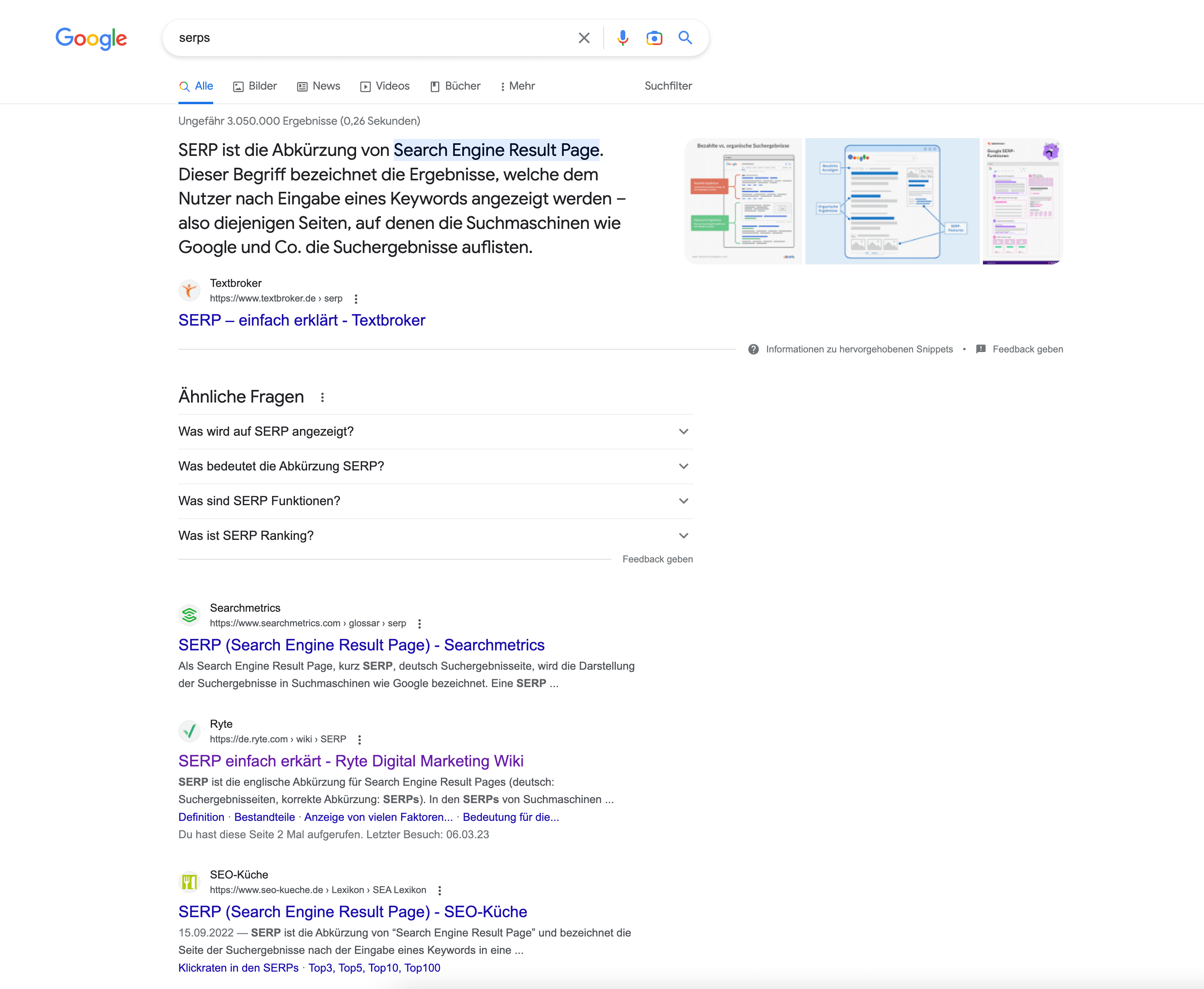Open three-dot menu next to textbroker.de URL
The width and height of the screenshot is (1204, 989).
(x=356, y=299)
